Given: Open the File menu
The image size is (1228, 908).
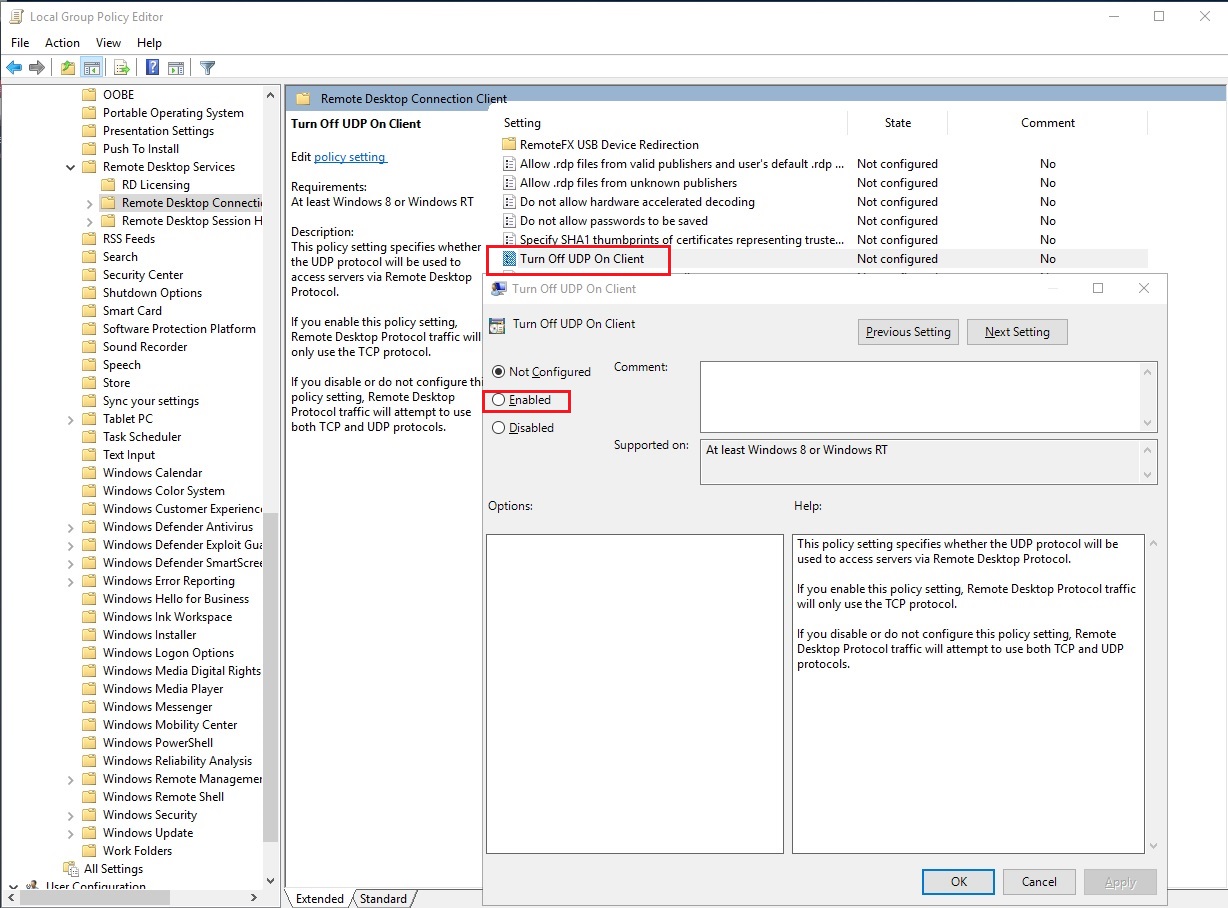Looking at the screenshot, I should pyautogui.click(x=20, y=43).
